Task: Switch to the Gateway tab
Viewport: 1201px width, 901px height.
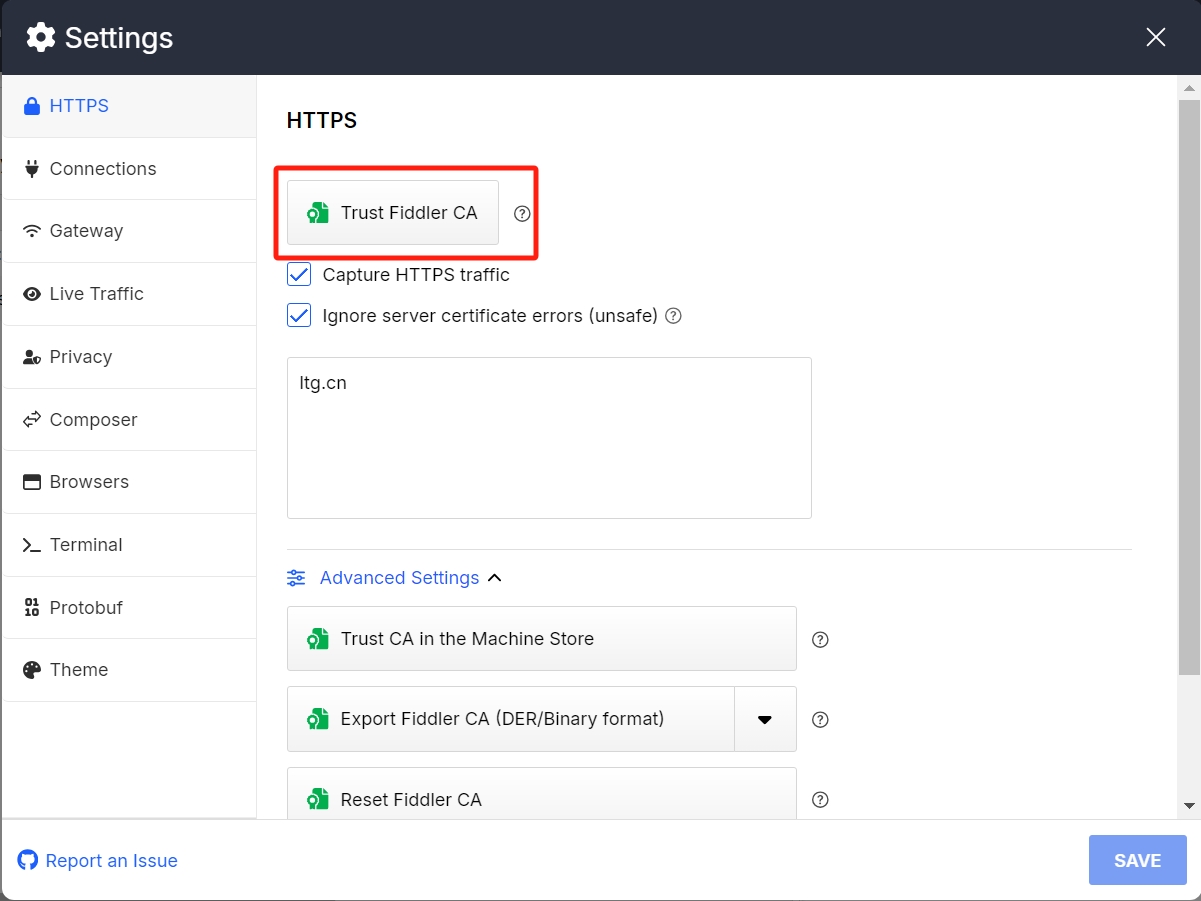Action: [x=129, y=231]
